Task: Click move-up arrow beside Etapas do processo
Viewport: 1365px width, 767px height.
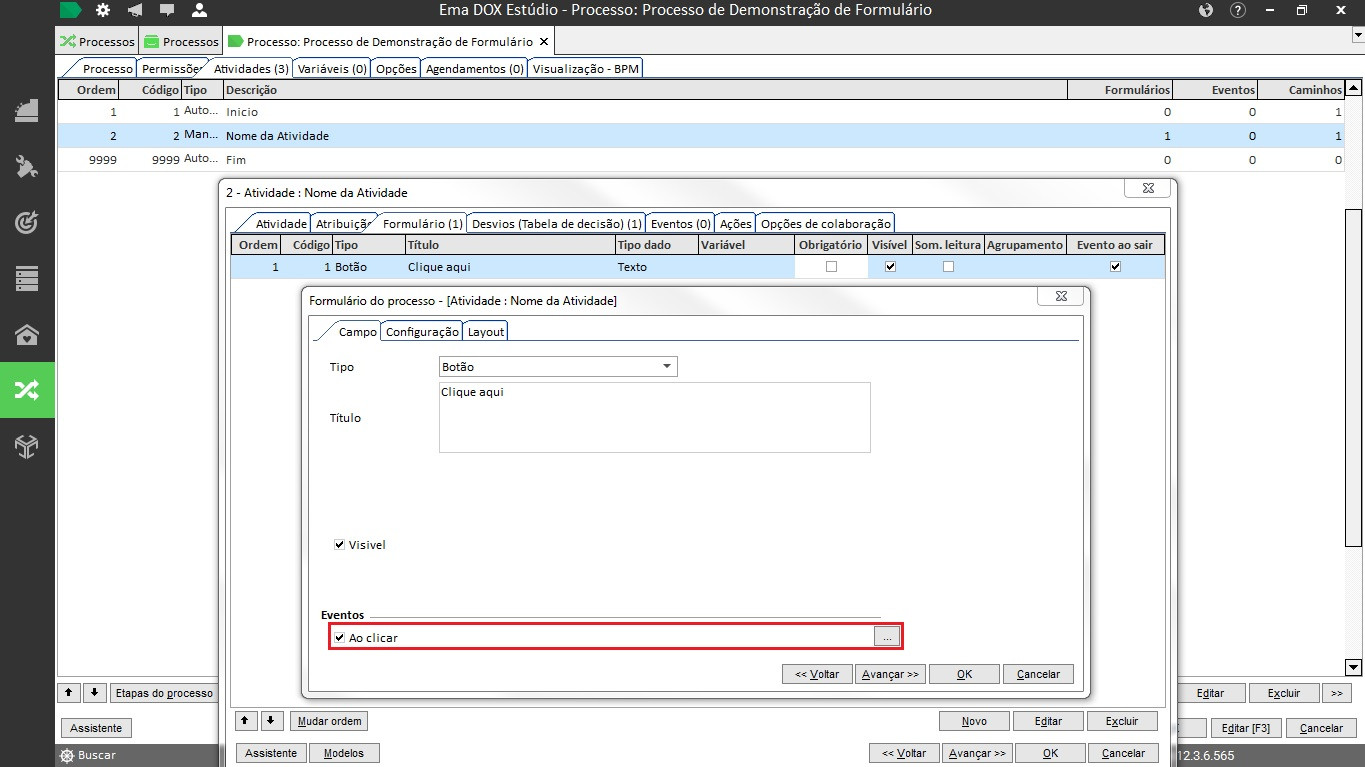Action: [x=69, y=692]
